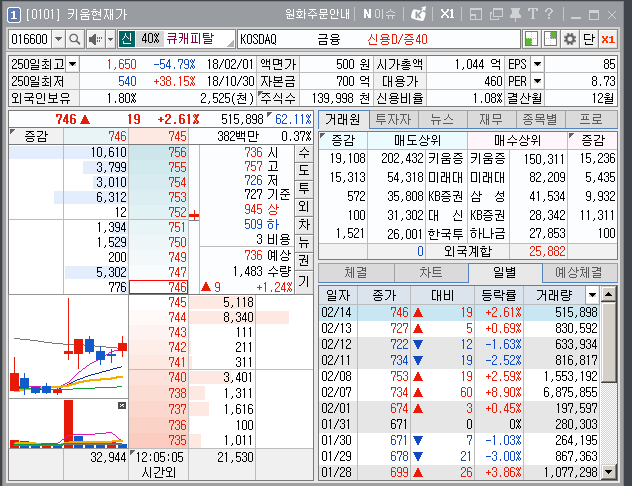Click the window layout icon in title bar

(476, 15)
